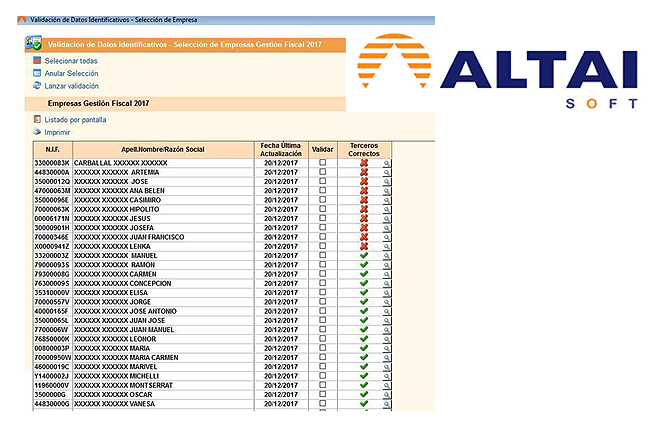Click the Altai app icon in title bar
Viewport: 660px width, 425px height.
coord(22,20)
